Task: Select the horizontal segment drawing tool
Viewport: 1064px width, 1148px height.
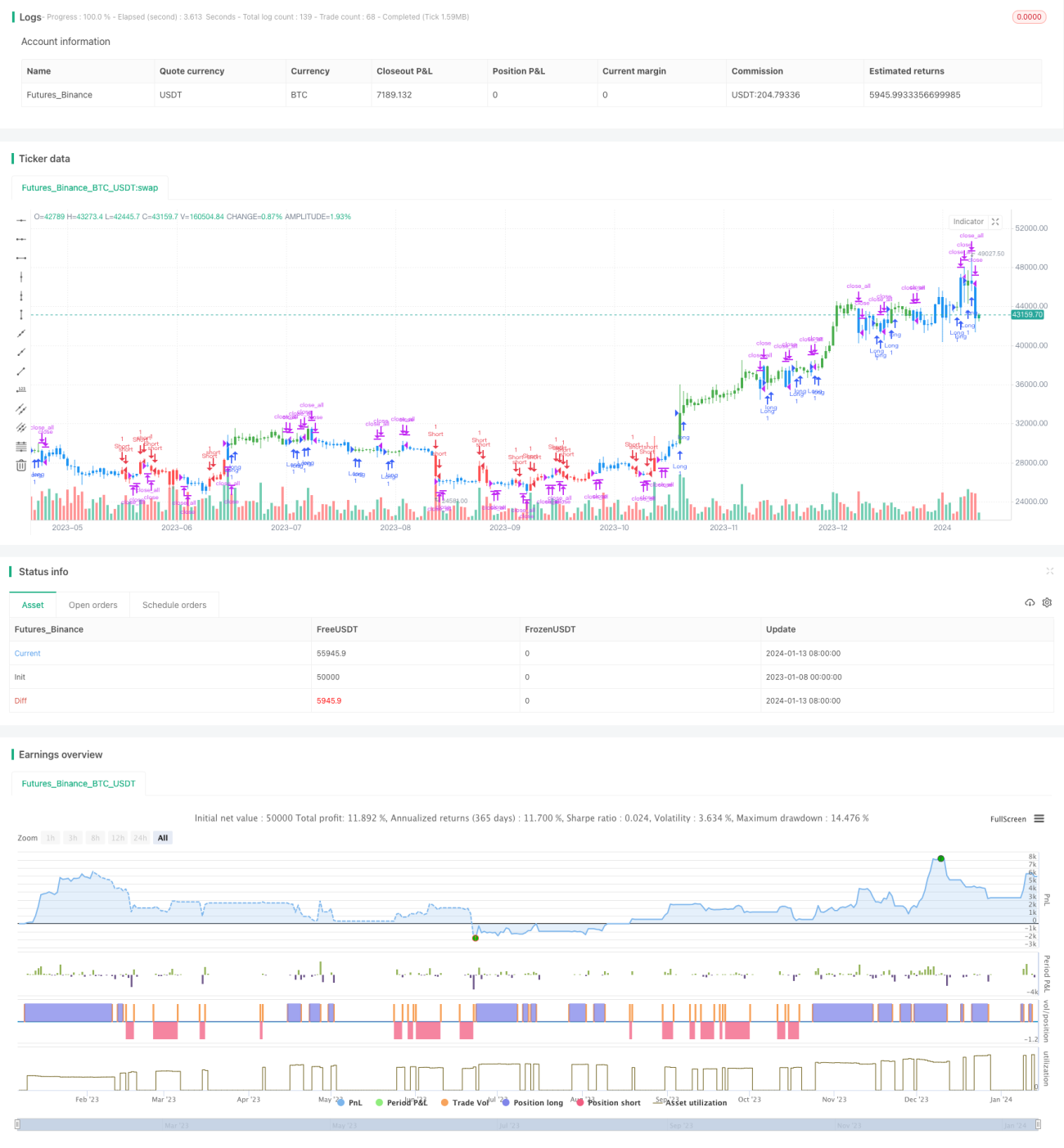Action: coord(21,258)
